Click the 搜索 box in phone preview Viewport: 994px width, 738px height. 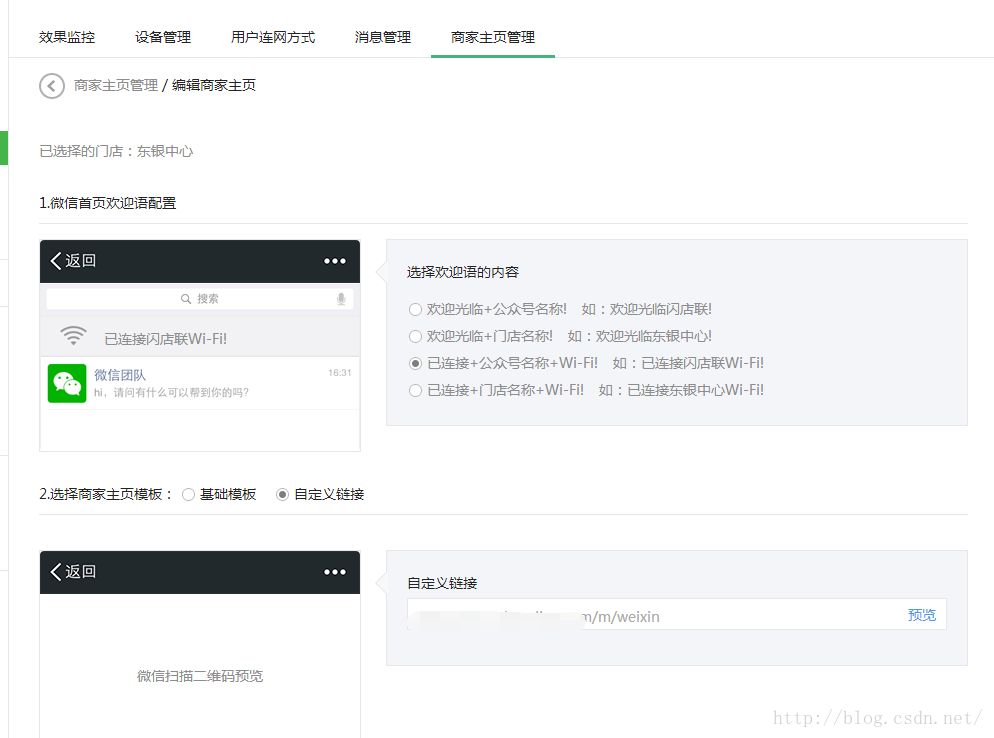click(x=200, y=299)
